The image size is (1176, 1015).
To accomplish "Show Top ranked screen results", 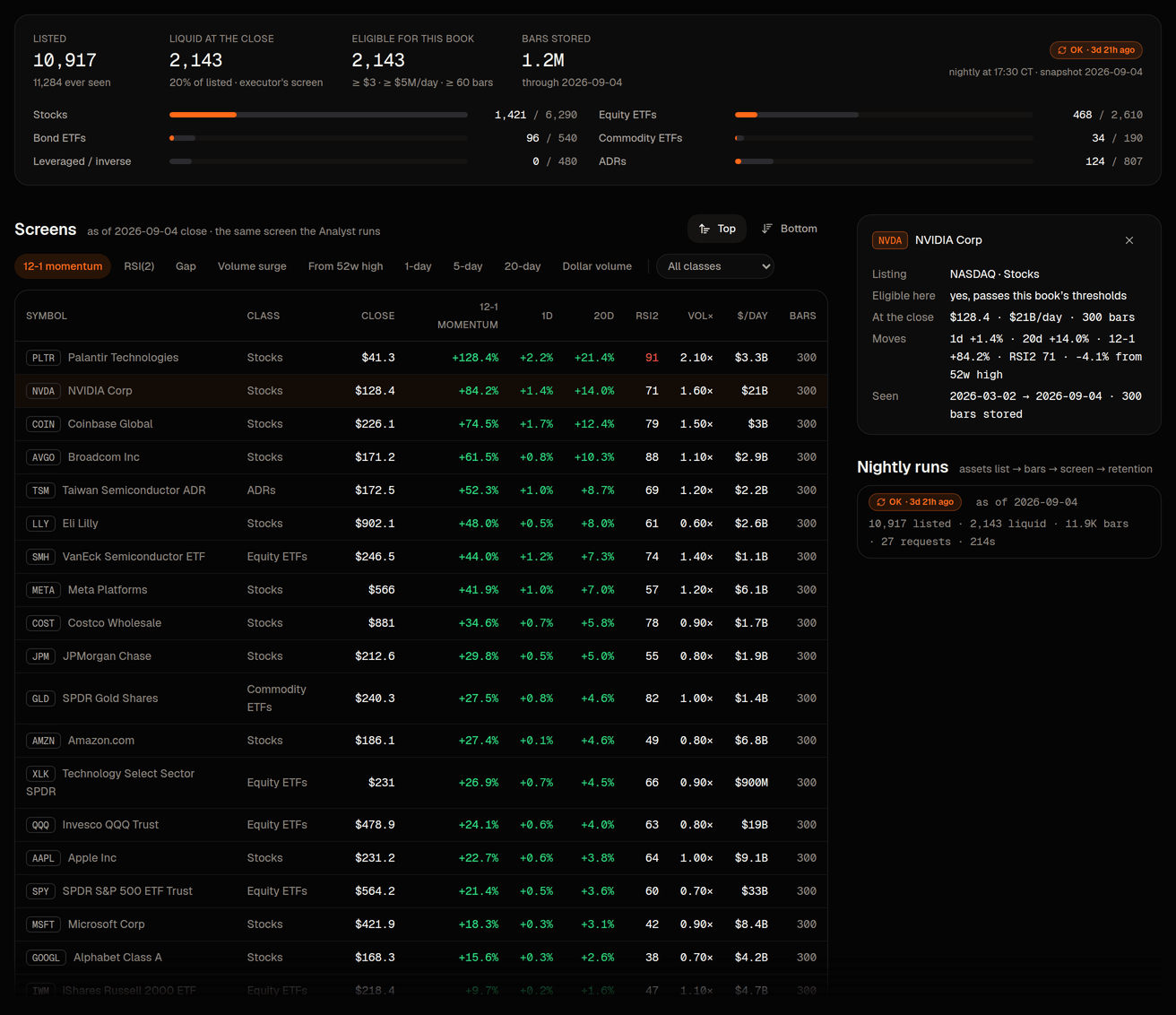I will [x=717, y=229].
